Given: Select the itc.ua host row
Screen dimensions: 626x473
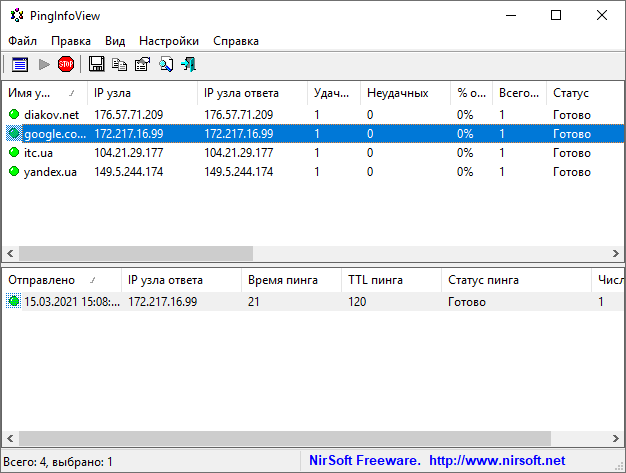Looking at the screenshot, I should [313, 152].
